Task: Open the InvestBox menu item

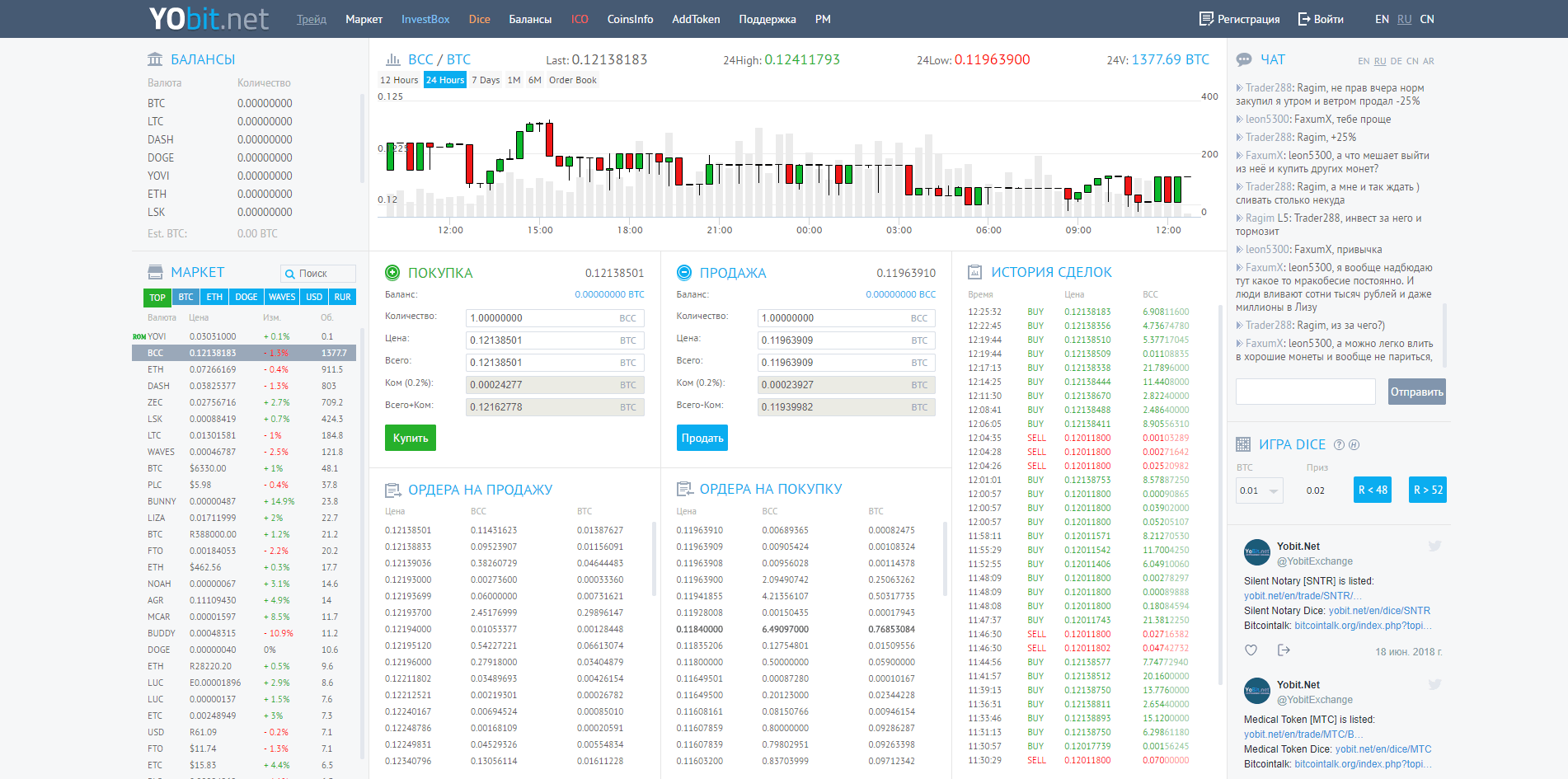Action: pos(425,18)
